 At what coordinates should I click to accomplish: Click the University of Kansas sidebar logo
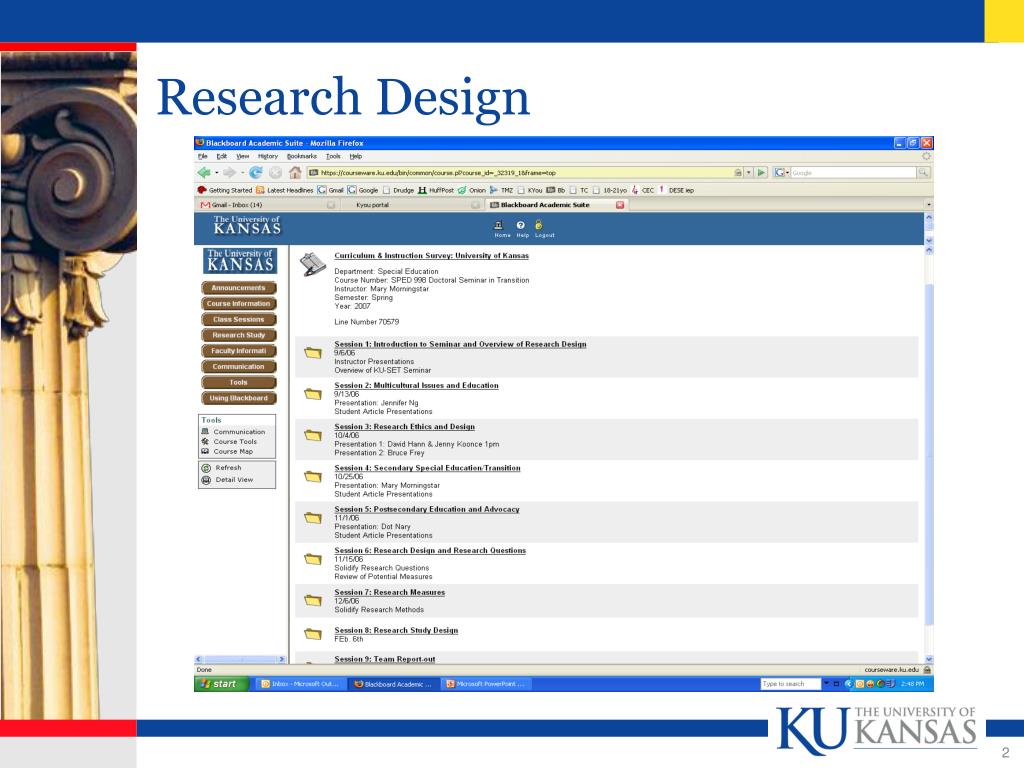pos(240,261)
